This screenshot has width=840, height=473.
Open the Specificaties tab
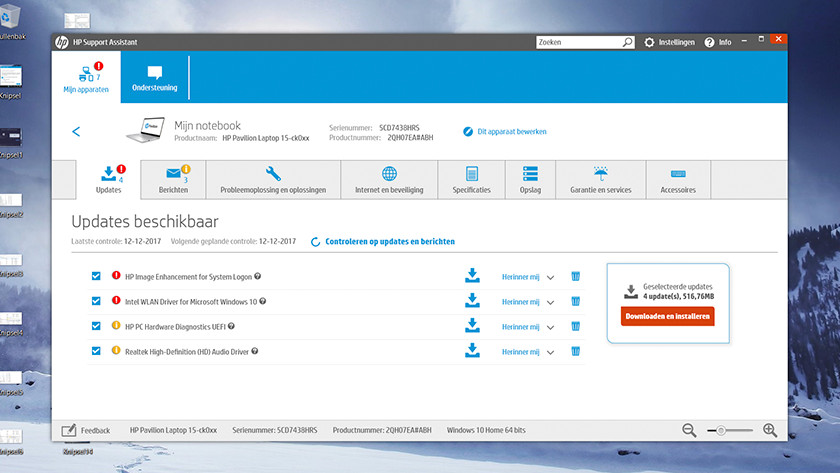(471, 179)
